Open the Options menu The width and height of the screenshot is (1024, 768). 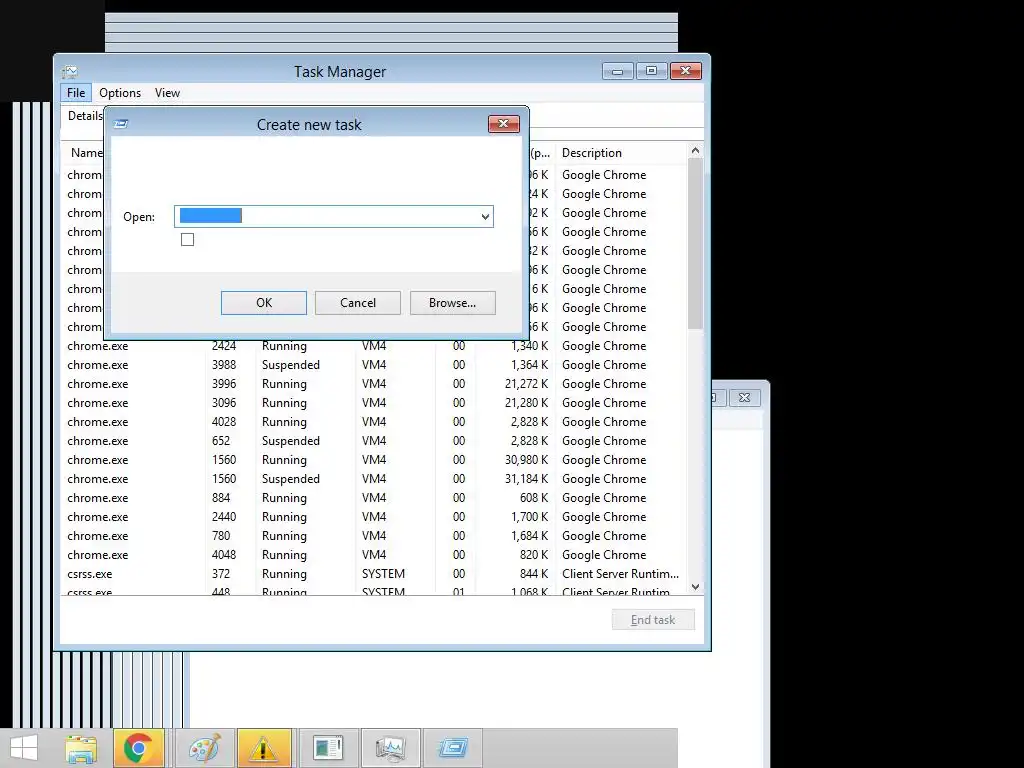(120, 93)
